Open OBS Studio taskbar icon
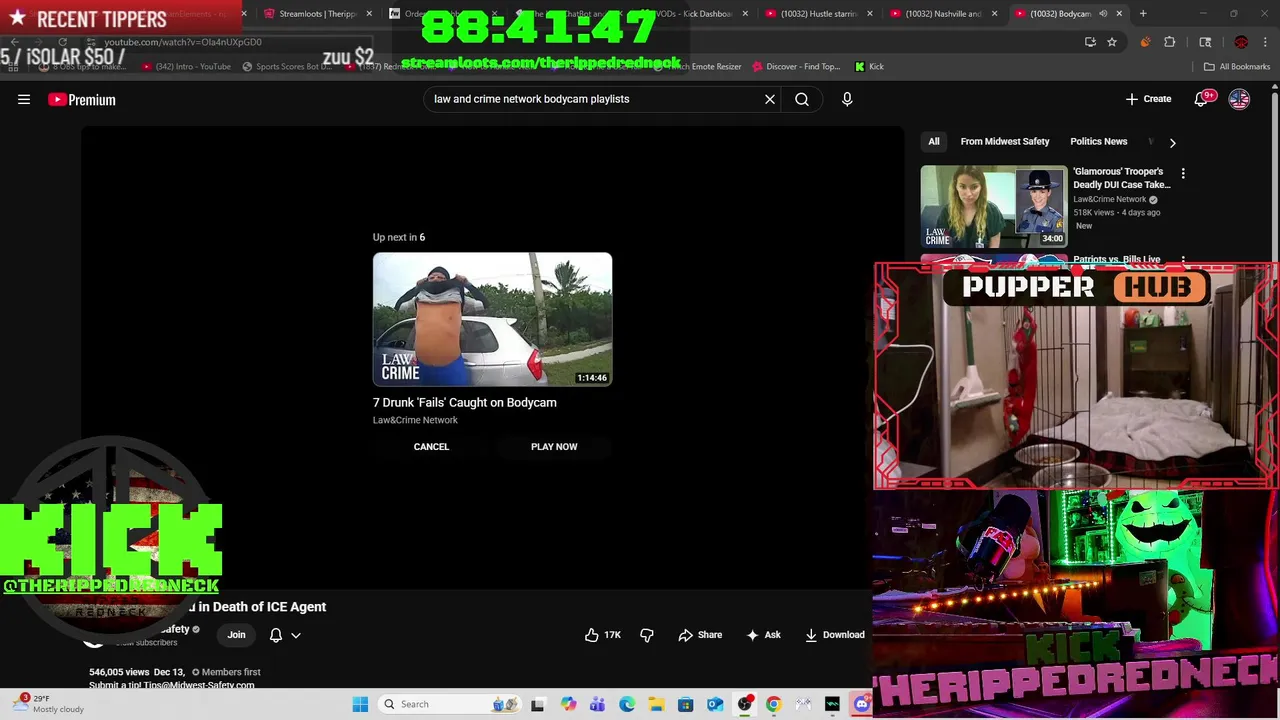This screenshot has width=1280, height=720. click(x=744, y=705)
